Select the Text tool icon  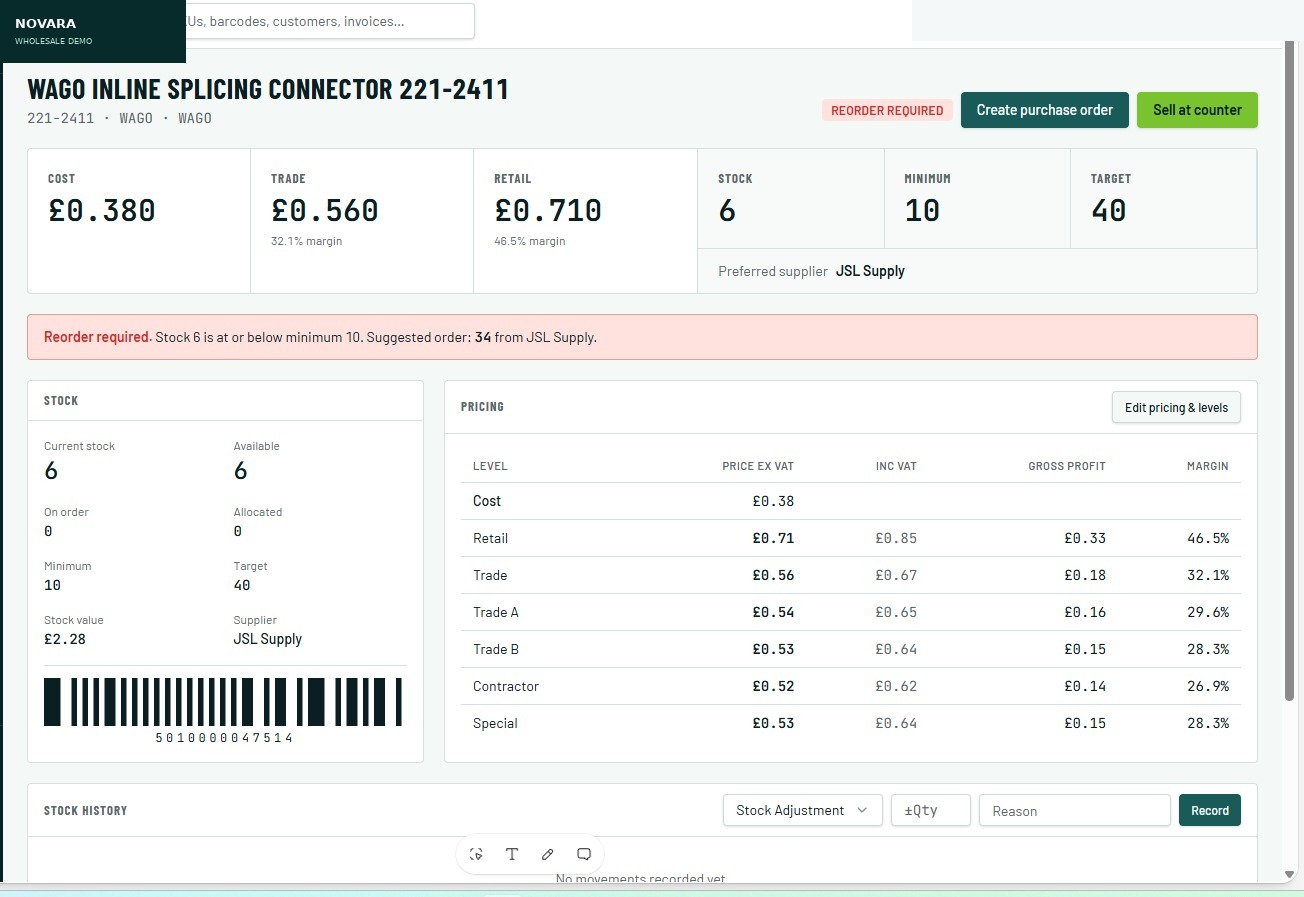[x=512, y=854]
